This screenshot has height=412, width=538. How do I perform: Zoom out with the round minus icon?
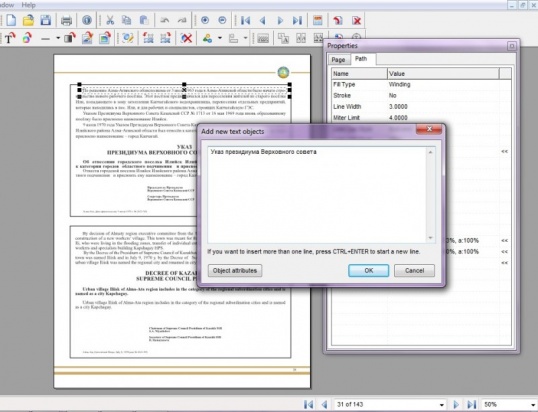[222, 20]
